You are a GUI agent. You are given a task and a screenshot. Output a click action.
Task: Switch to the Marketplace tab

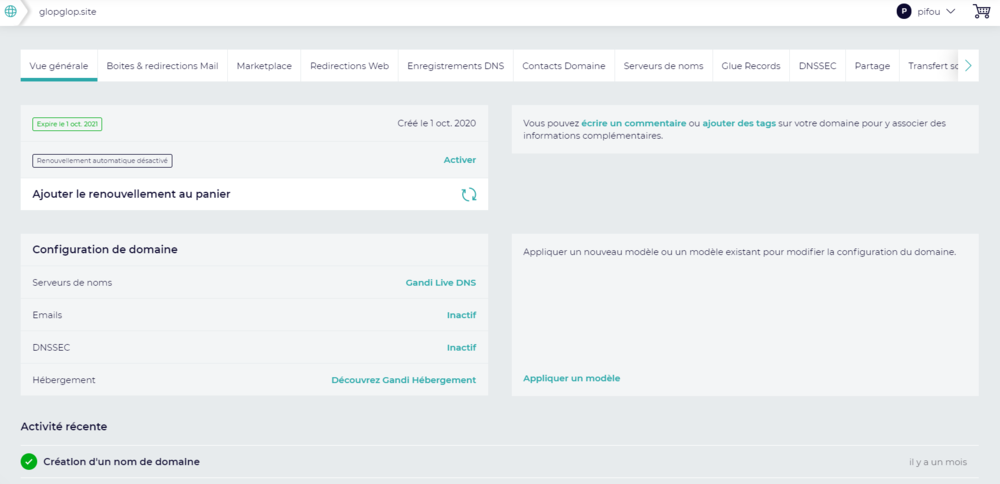264,66
